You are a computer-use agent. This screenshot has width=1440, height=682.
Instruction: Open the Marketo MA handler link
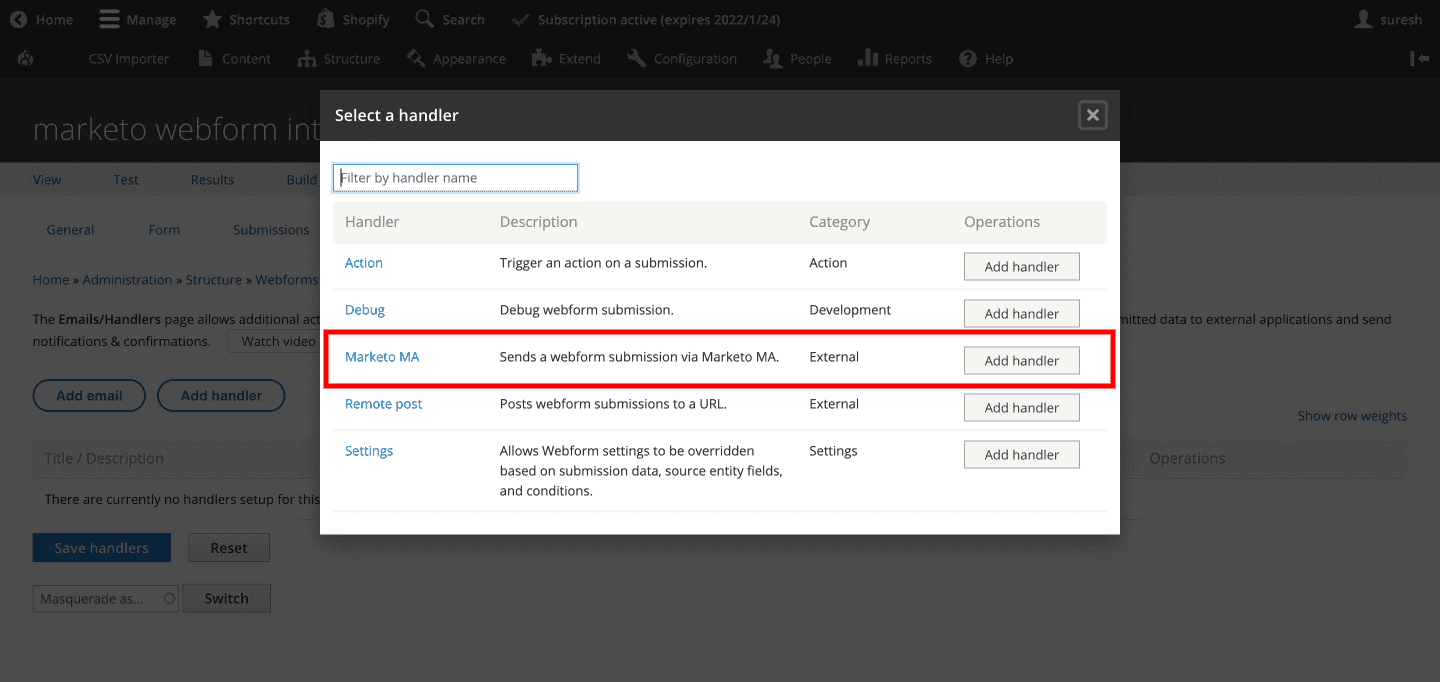(382, 357)
